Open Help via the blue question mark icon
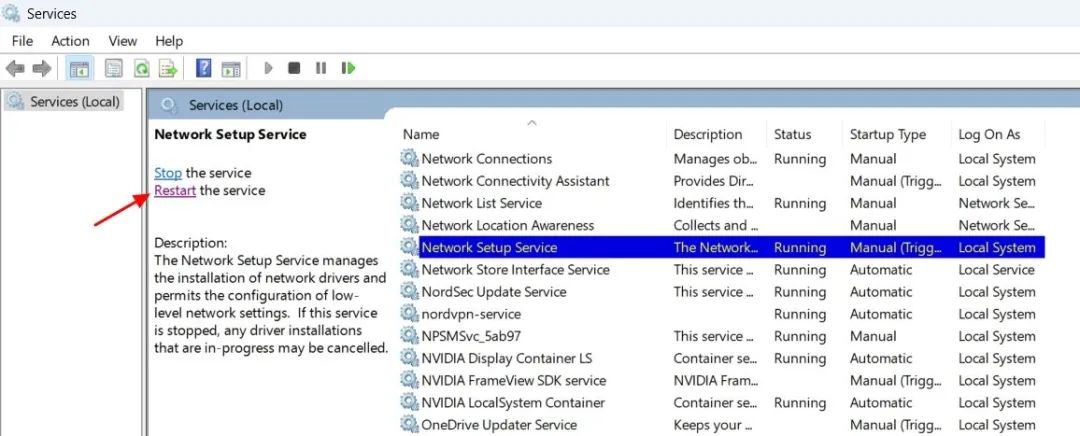Viewport: 1080px width, 436px height. [204, 69]
